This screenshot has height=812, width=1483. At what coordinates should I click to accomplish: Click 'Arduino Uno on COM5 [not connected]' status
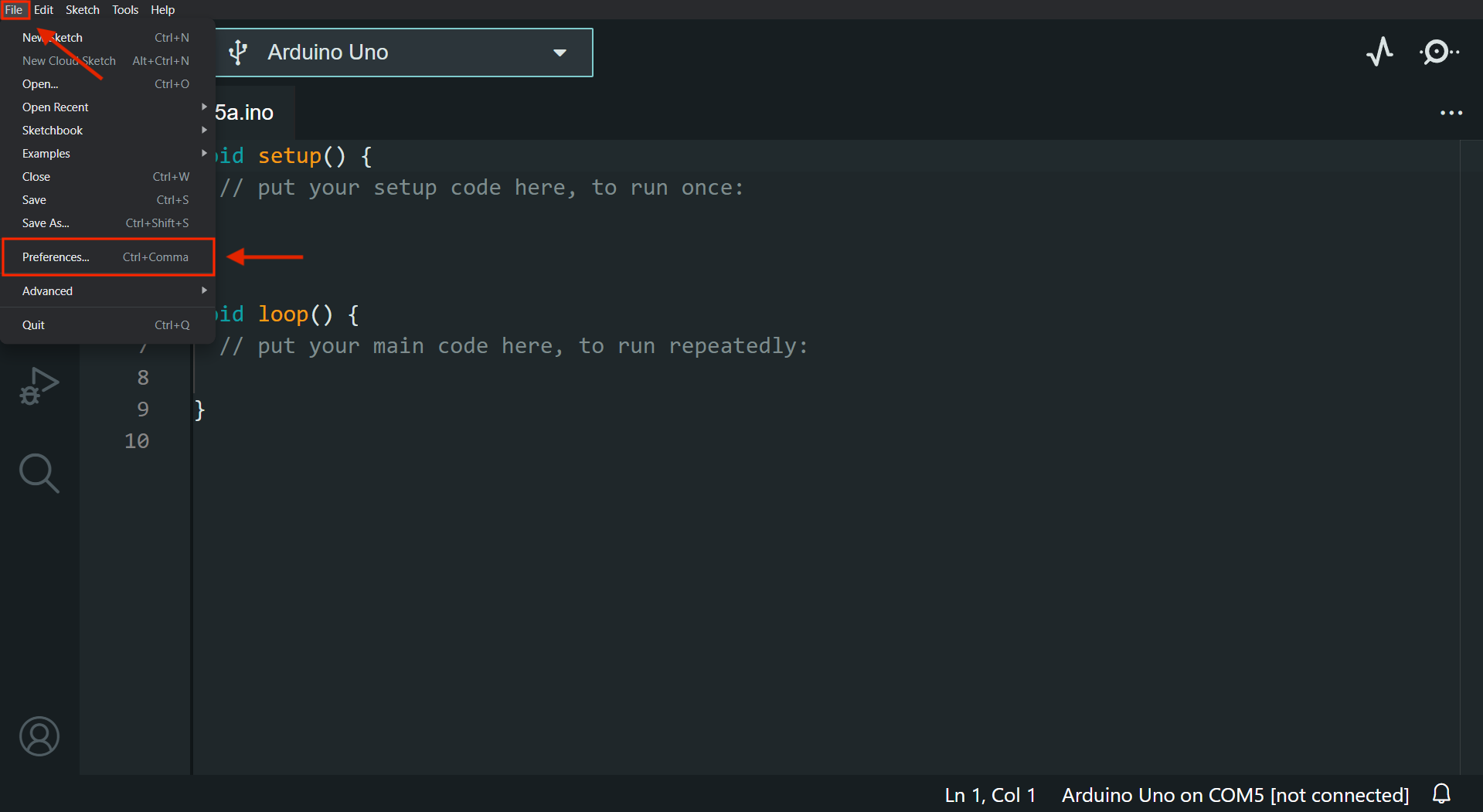coord(1233,794)
